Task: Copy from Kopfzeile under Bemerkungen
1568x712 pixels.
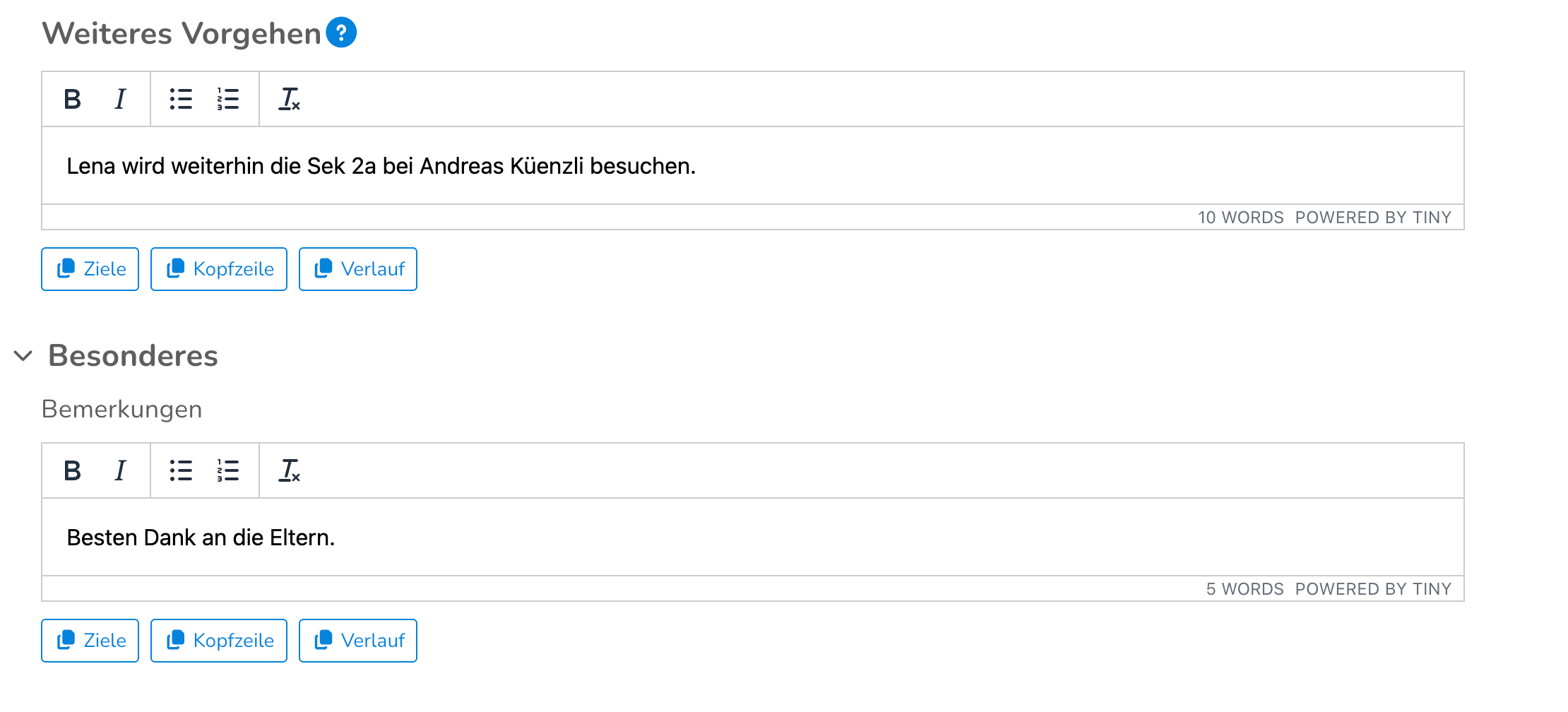Action: point(219,641)
